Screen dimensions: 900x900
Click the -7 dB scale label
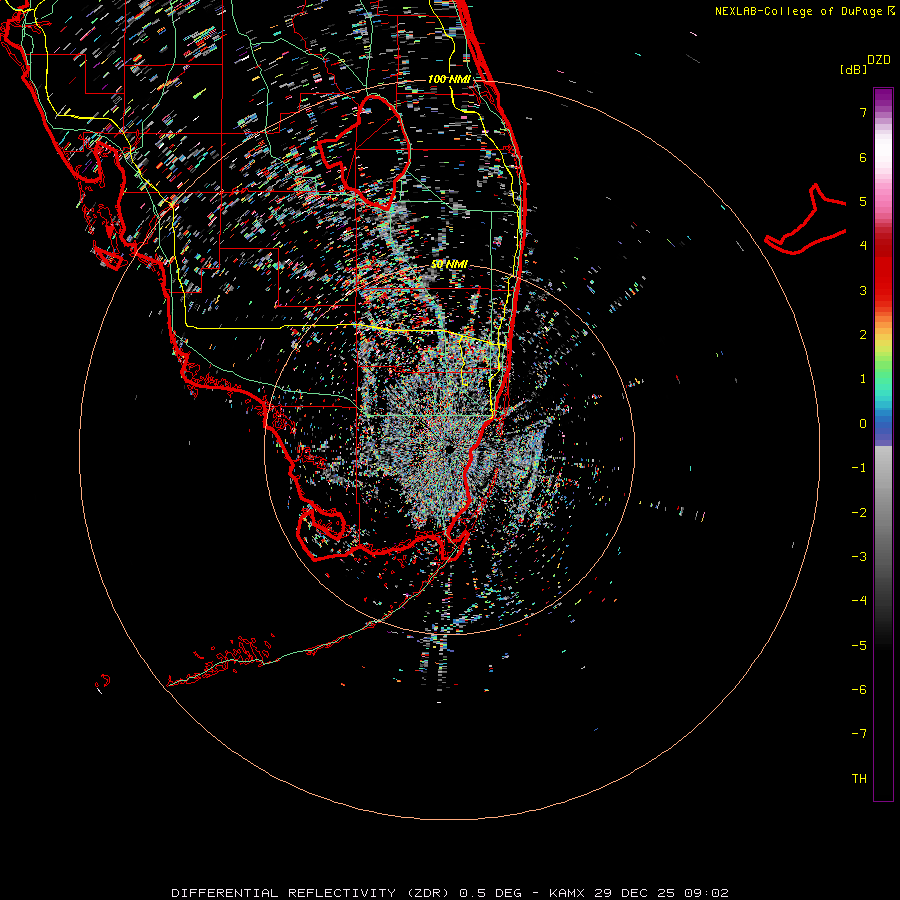pyautogui.click(x=859, y=734)
